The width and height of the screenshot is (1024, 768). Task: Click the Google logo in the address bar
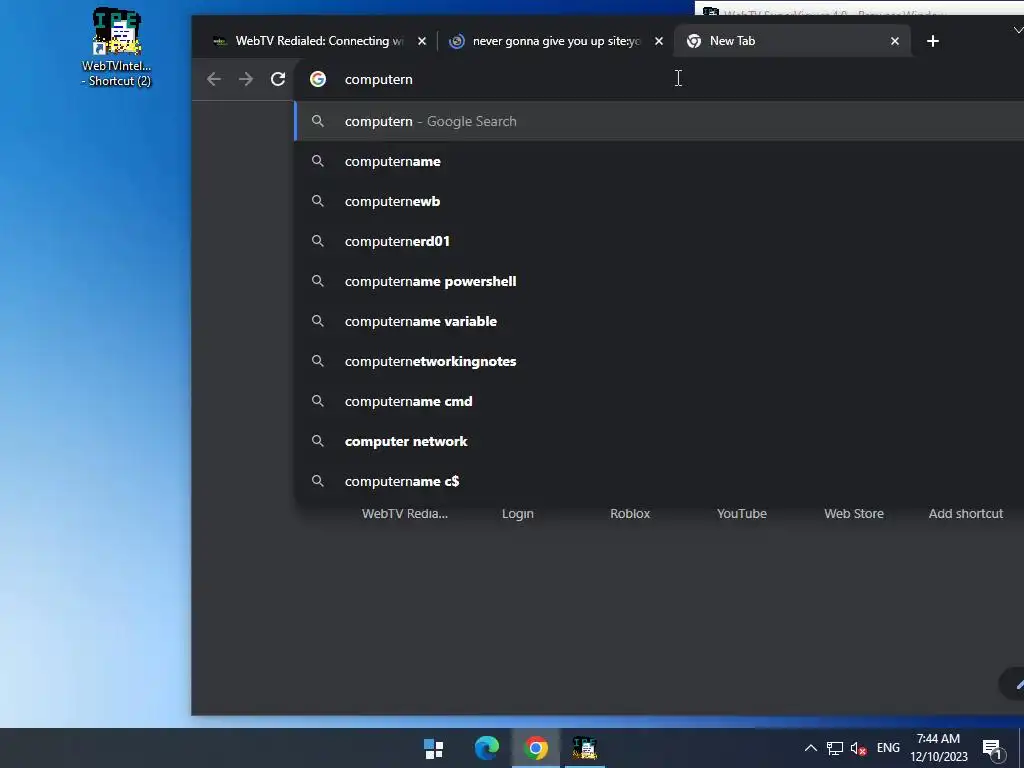(318, 80)
